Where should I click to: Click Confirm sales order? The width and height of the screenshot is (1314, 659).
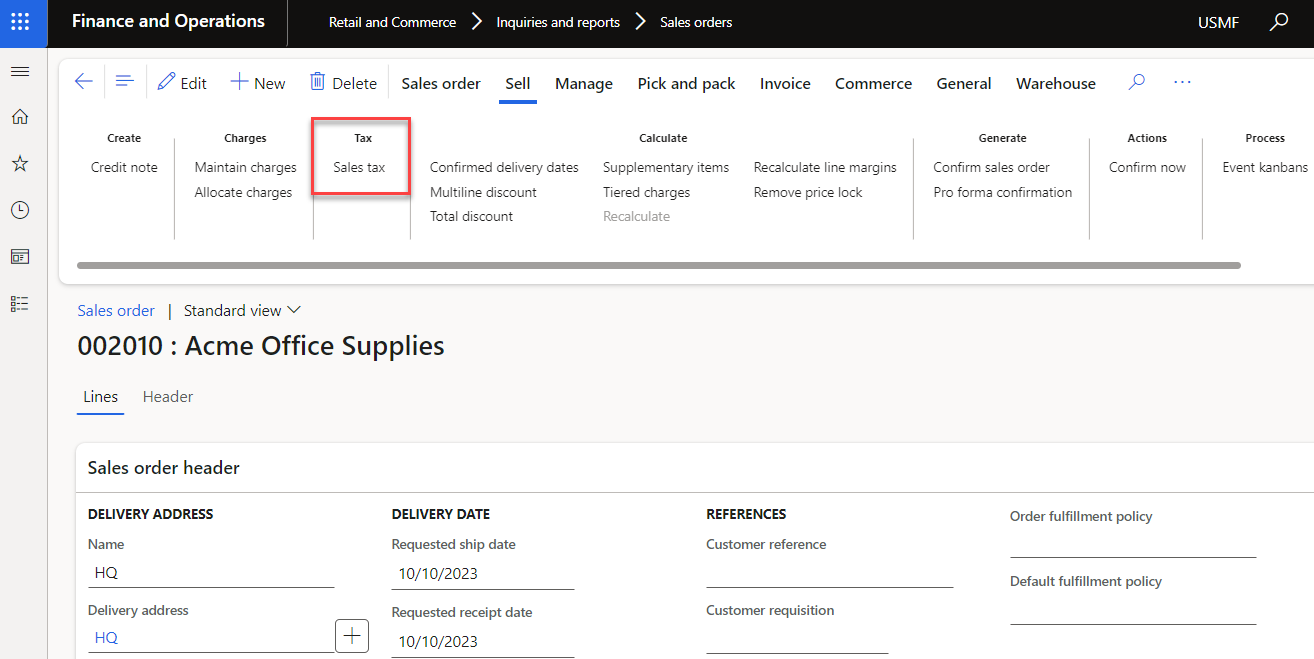992,167
